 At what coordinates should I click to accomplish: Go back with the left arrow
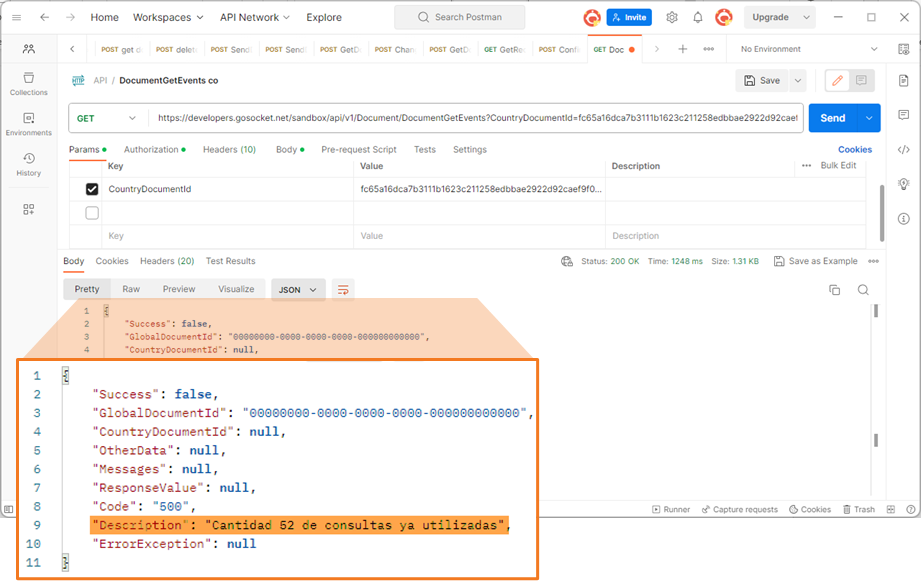tap(45, 18)
